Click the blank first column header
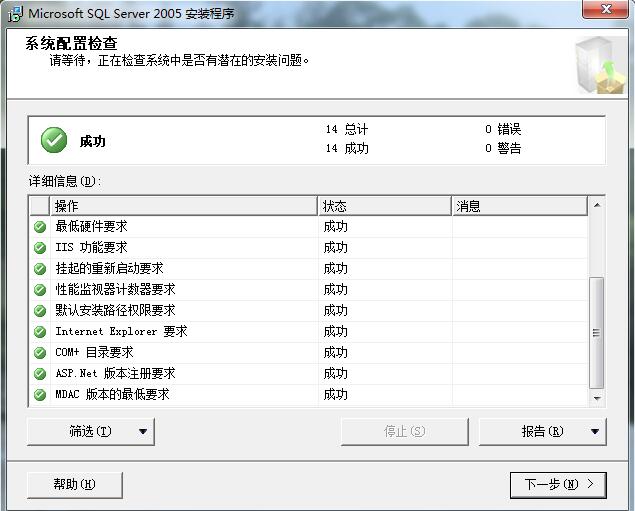Image resolution: width=635 pixels, height=511 pixels. pos(40,206)
